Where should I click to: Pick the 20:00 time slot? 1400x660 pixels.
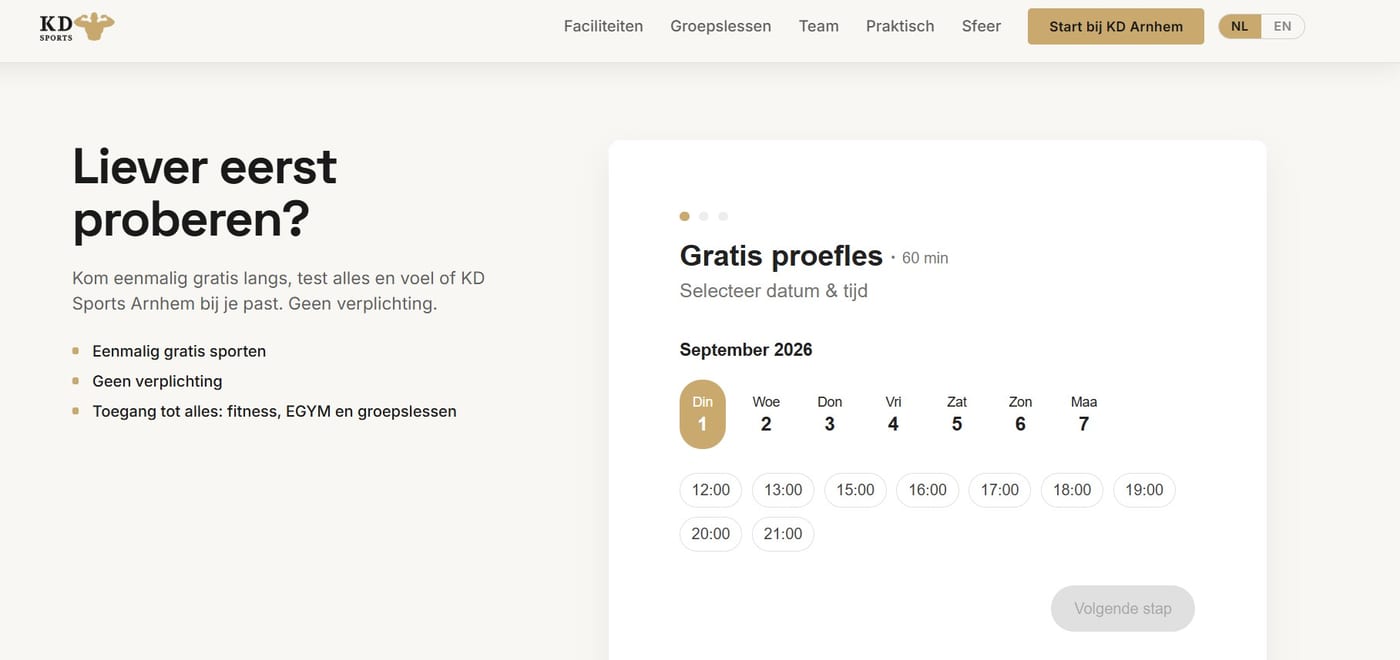pos(711,534)
